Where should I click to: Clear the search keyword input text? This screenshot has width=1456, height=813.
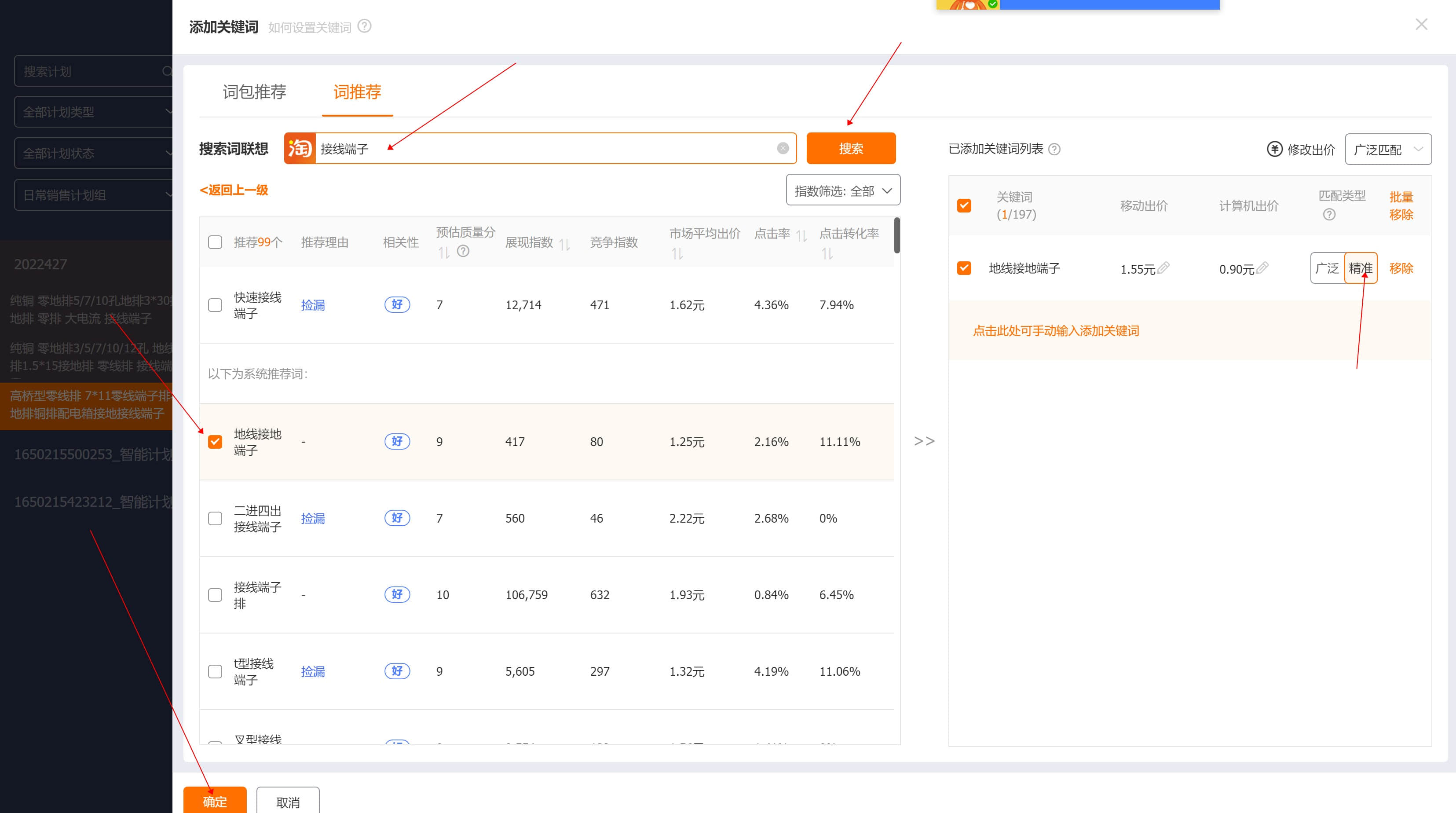pos(783,148)
